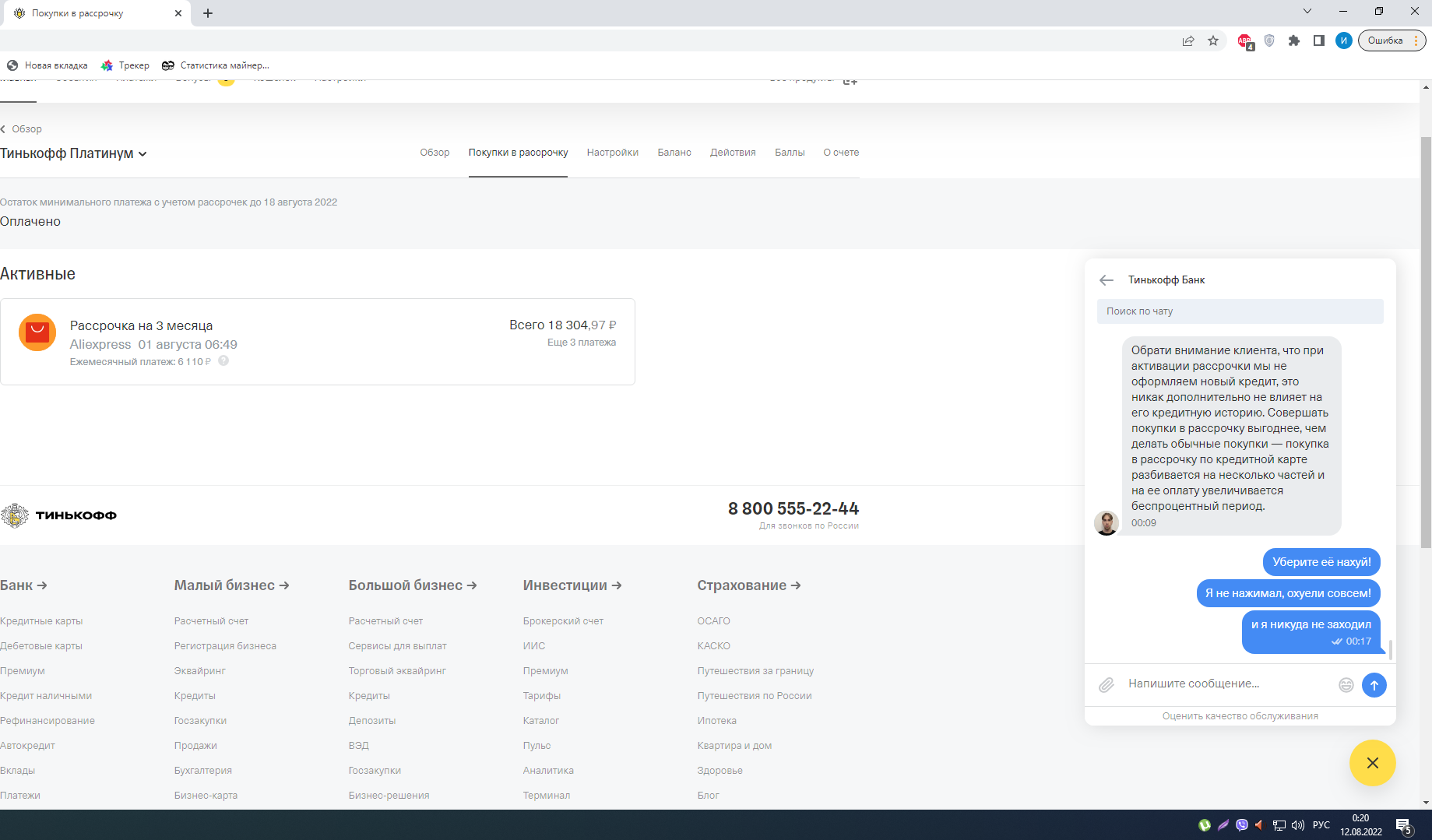Image resolution: width=1432 pixels, height=840 pixels.
Task: Click the Aliexpress shopping bag icon
Action: coord(37,332)
